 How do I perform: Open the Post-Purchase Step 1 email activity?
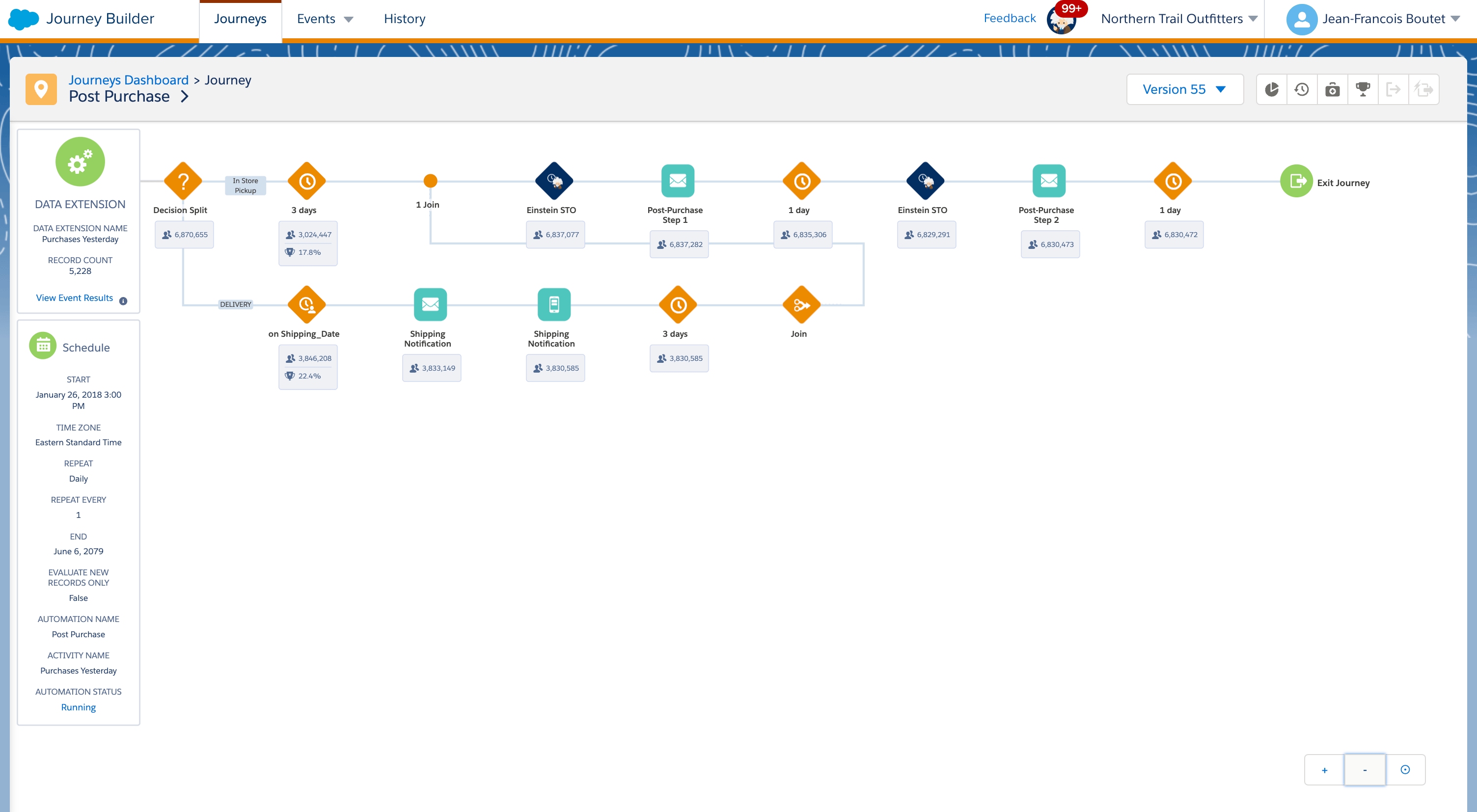pos(678,181)
